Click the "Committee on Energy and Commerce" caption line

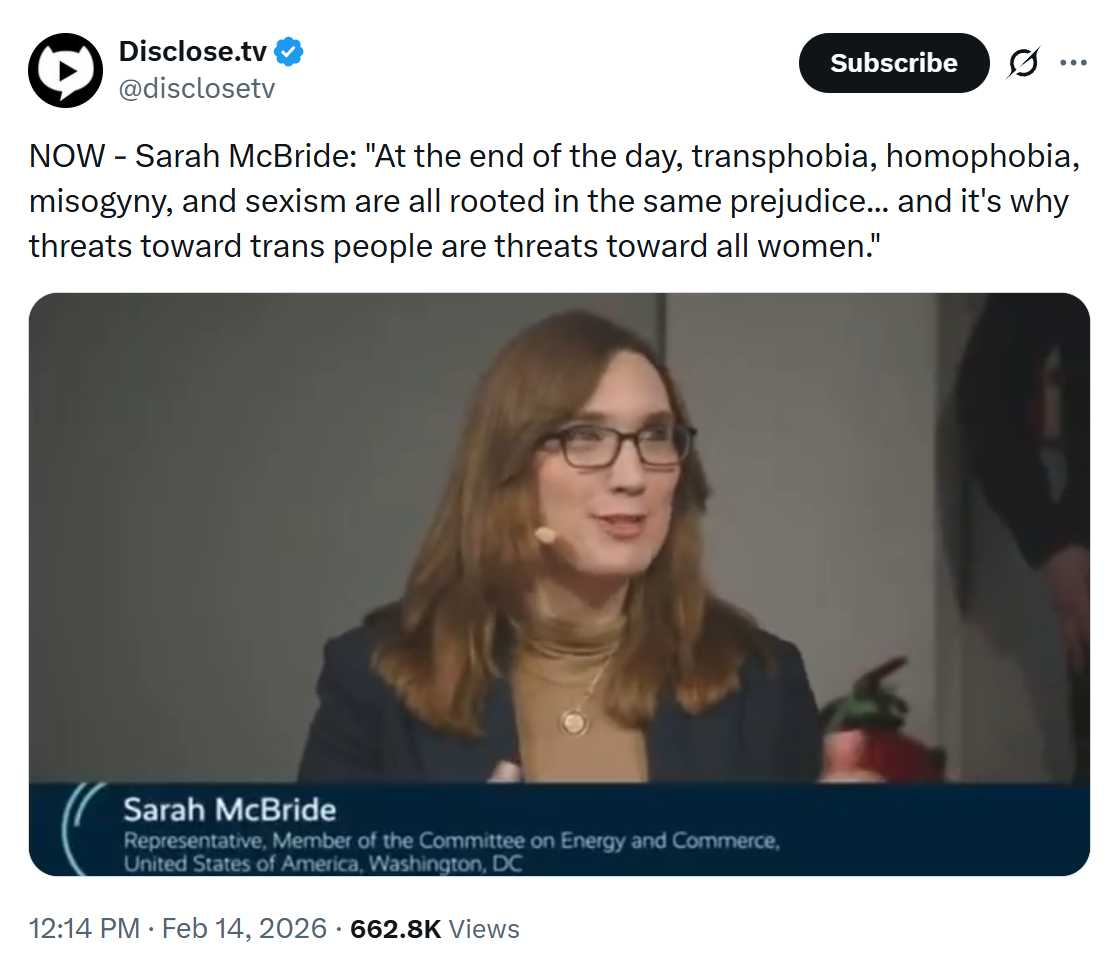pos(598,841)
